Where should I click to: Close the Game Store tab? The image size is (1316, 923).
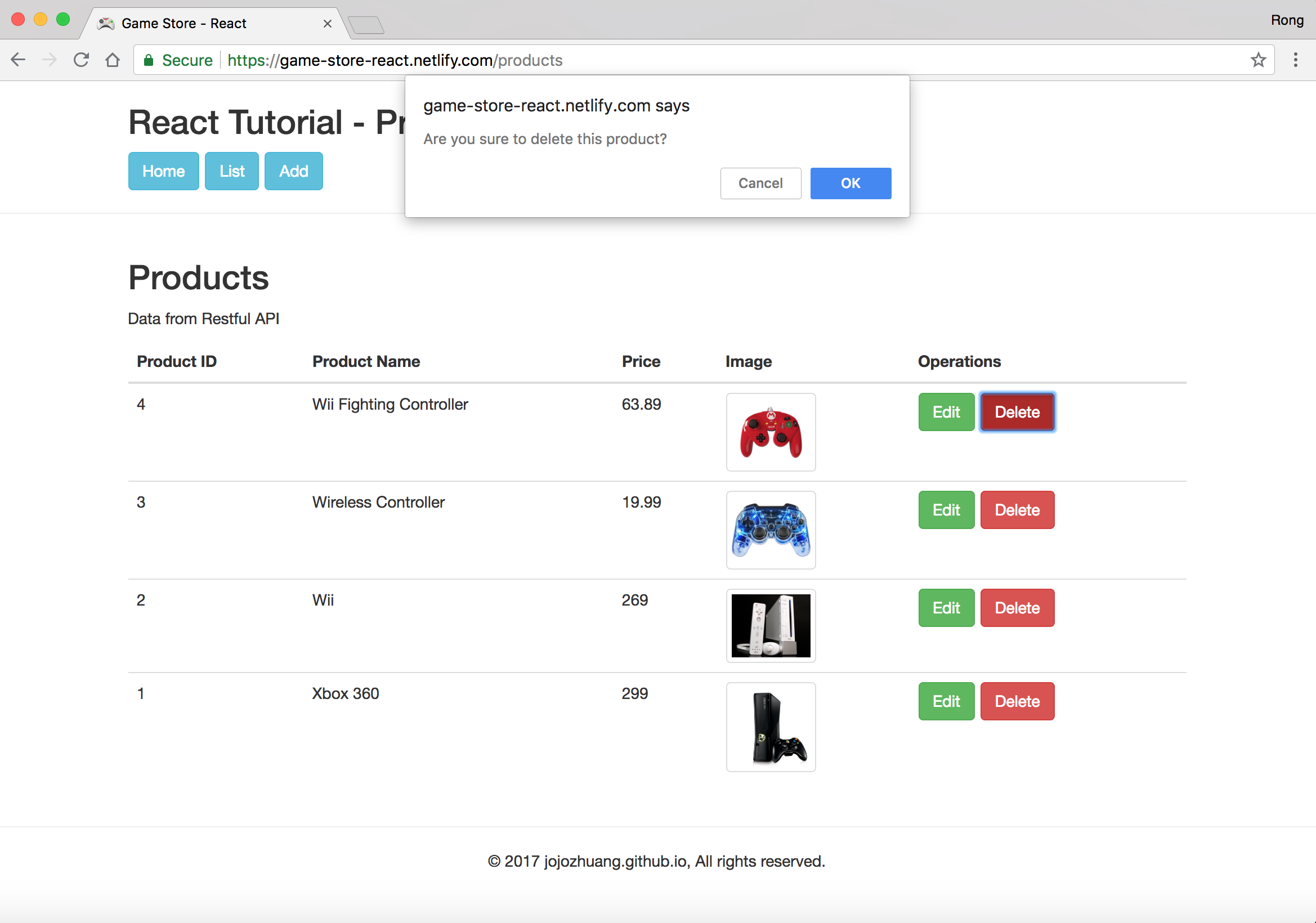tap(327, 24)
